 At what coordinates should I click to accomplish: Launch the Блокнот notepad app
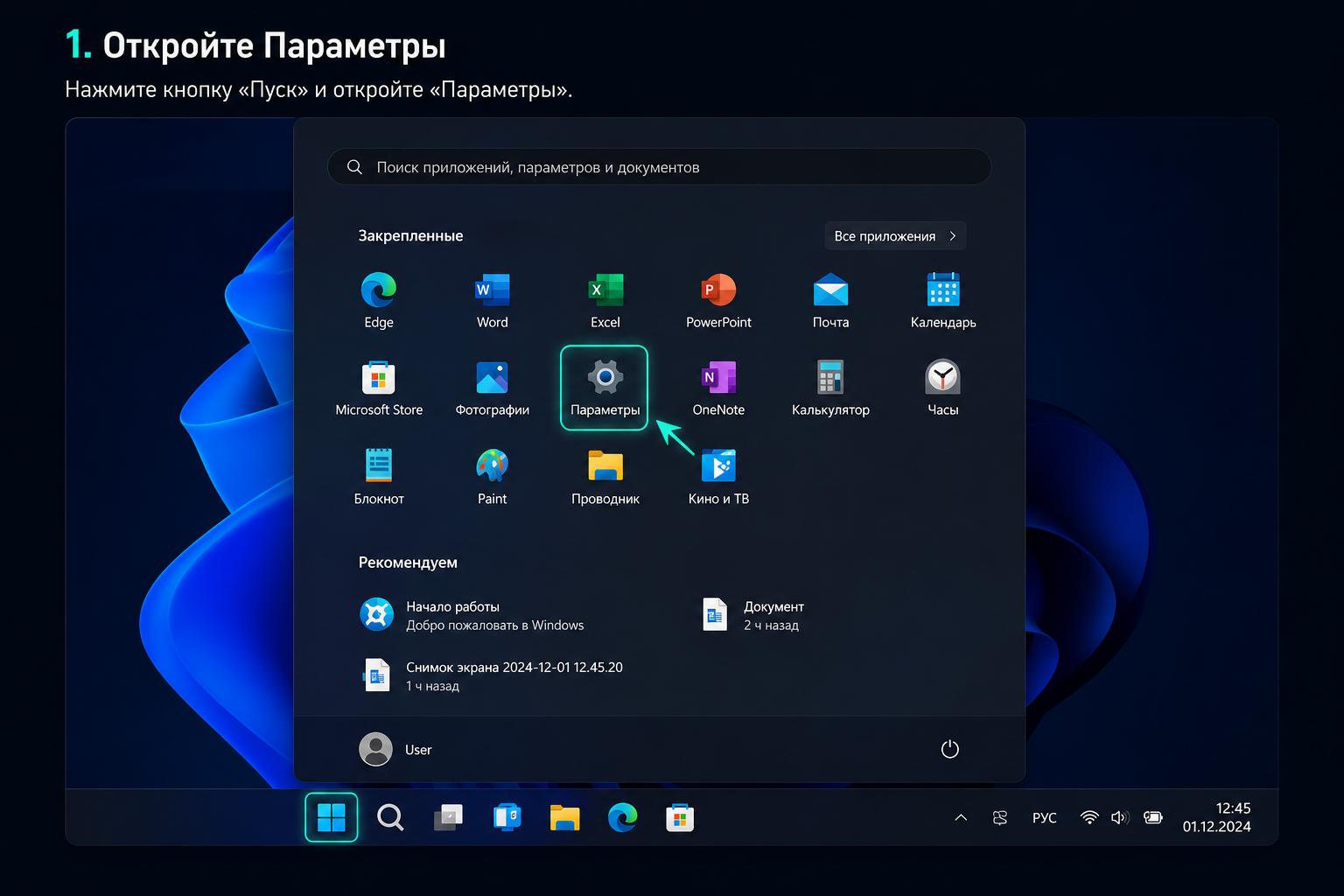click(x=379, y=476)
